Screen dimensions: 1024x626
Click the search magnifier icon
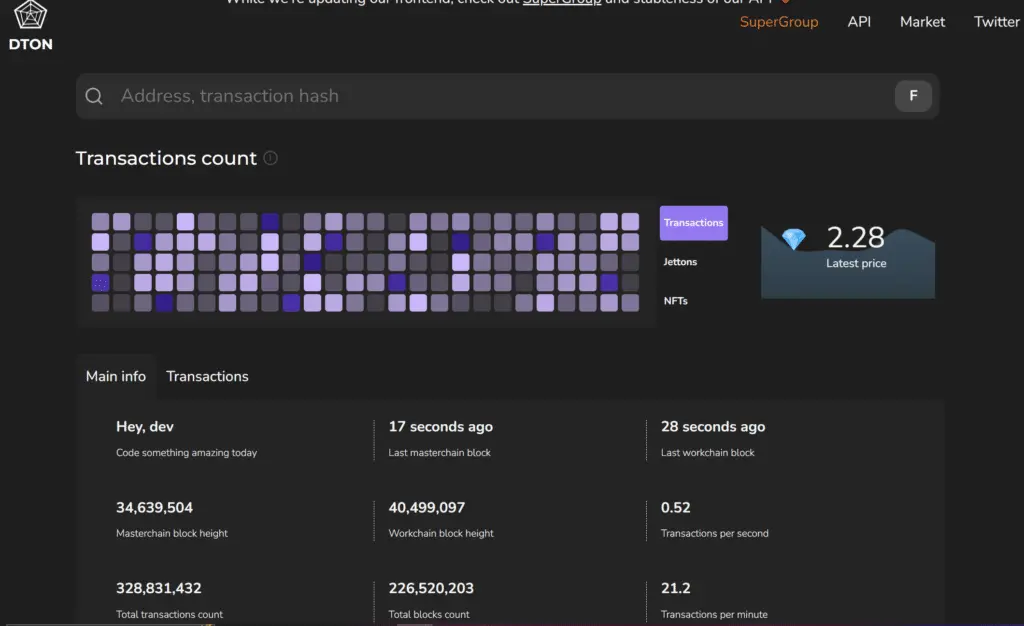click(94, 96)
